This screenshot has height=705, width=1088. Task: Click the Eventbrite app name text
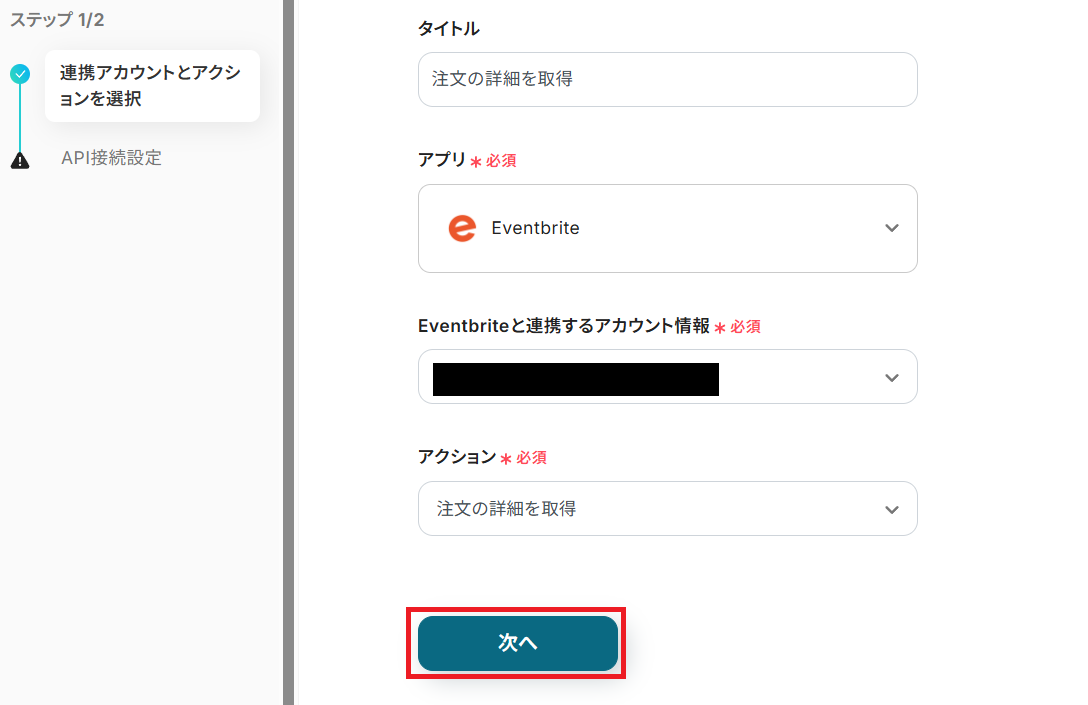[535, 228]
